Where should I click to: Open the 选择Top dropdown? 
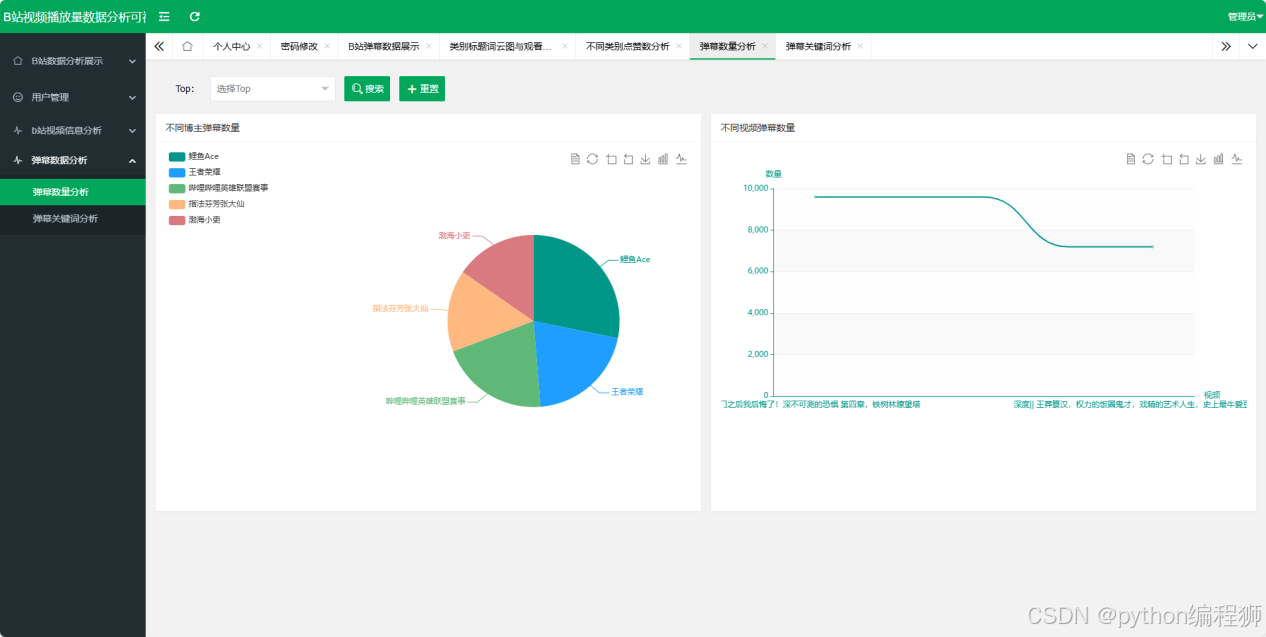(x=272, y=89)
